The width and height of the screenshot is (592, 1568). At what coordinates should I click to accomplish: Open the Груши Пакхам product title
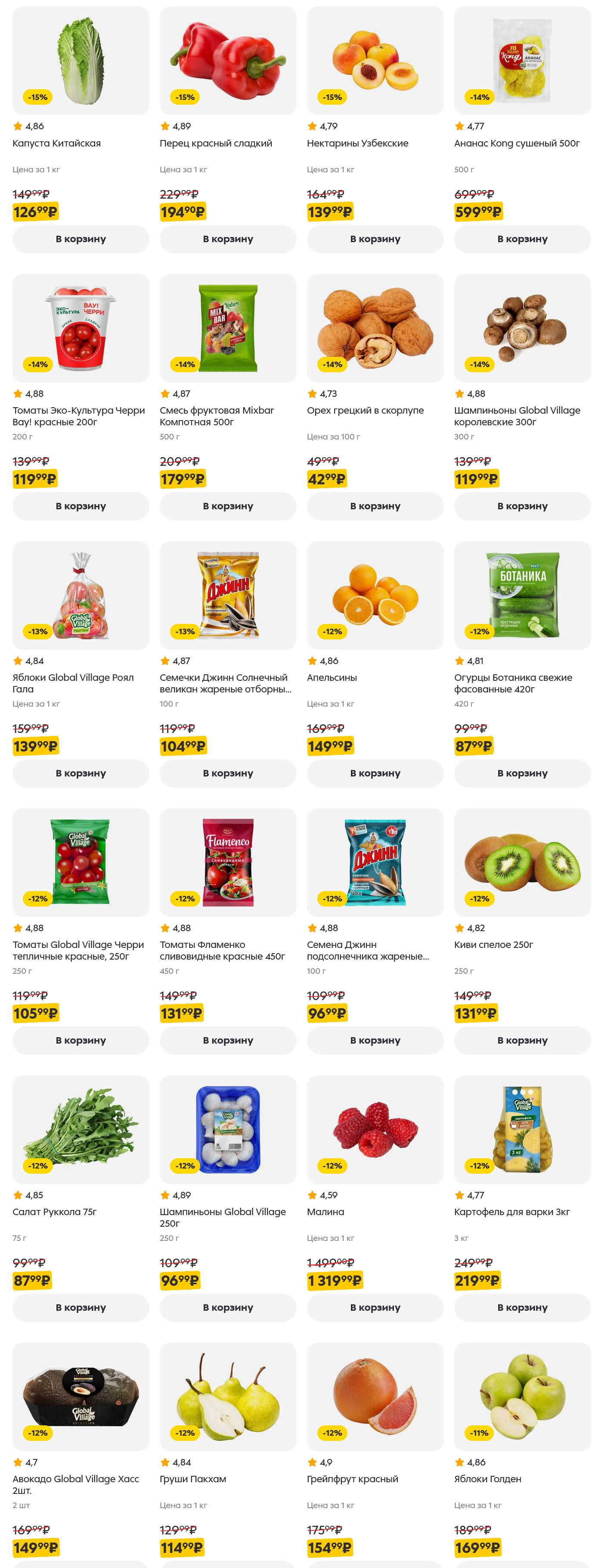(x=193, y=1478)
